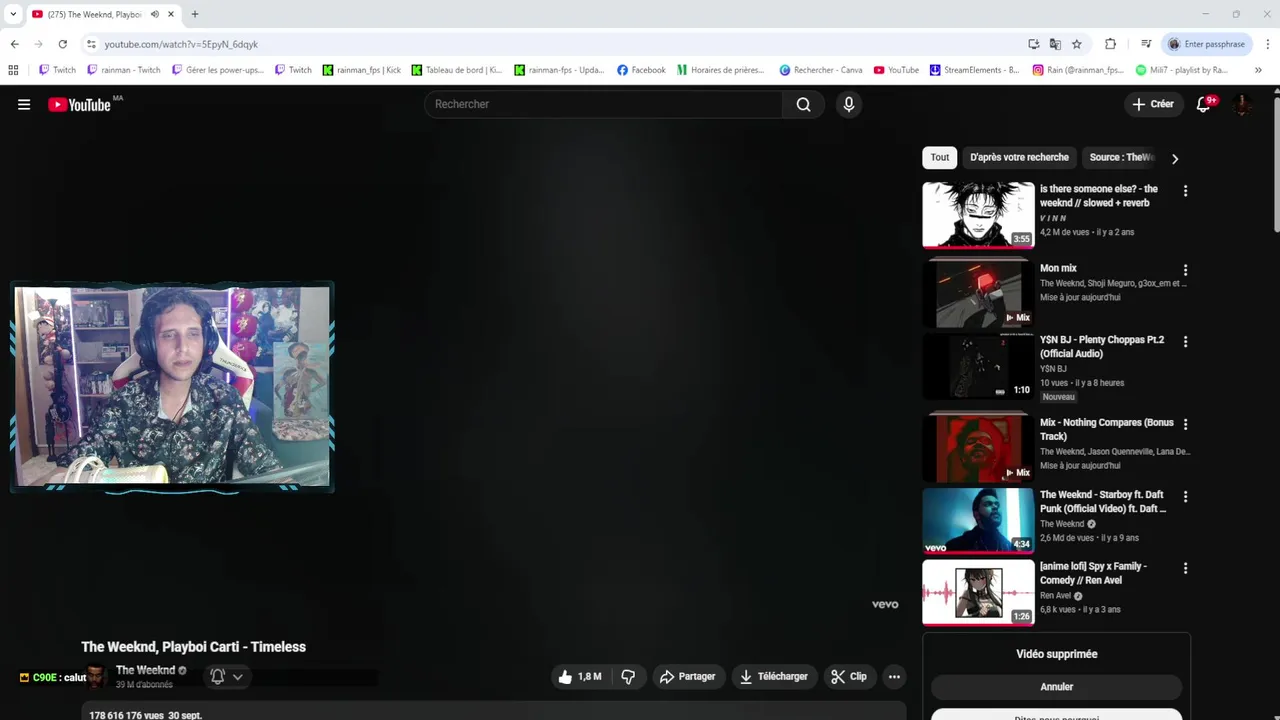Open The Weeknd channel name link

pos(145,670)
